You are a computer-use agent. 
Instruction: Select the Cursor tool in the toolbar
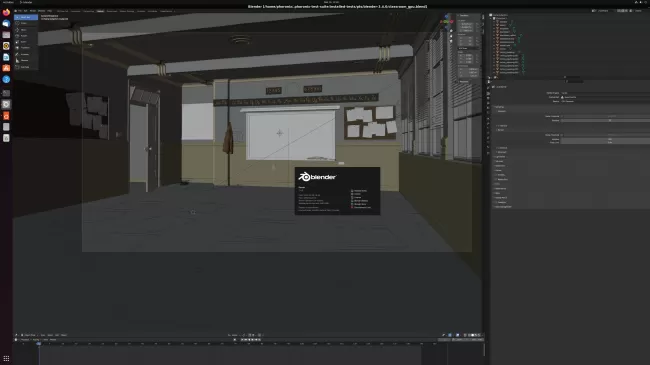tap(26, 23)
